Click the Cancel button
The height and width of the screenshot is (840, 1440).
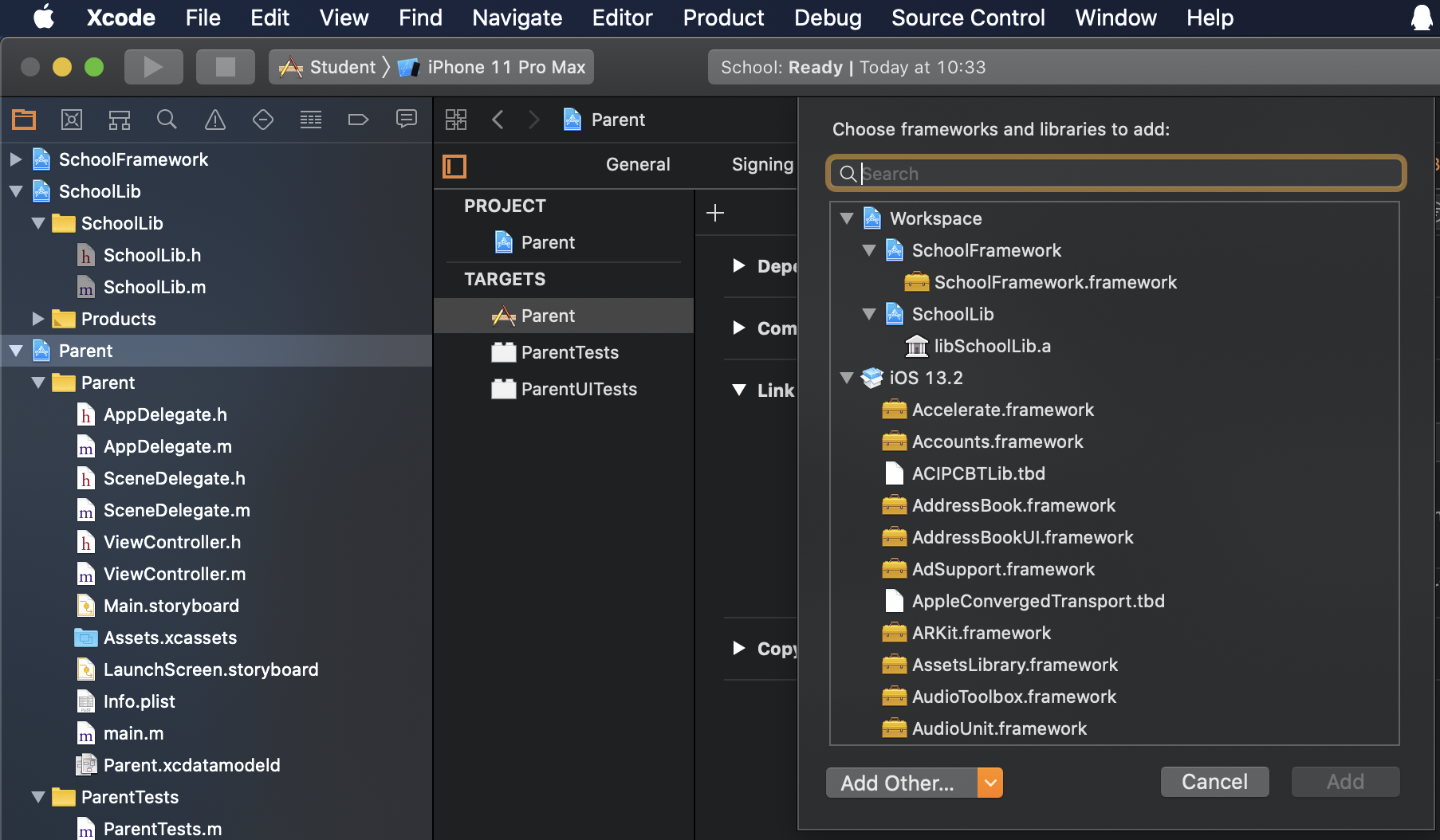[x=1214, y=782]
